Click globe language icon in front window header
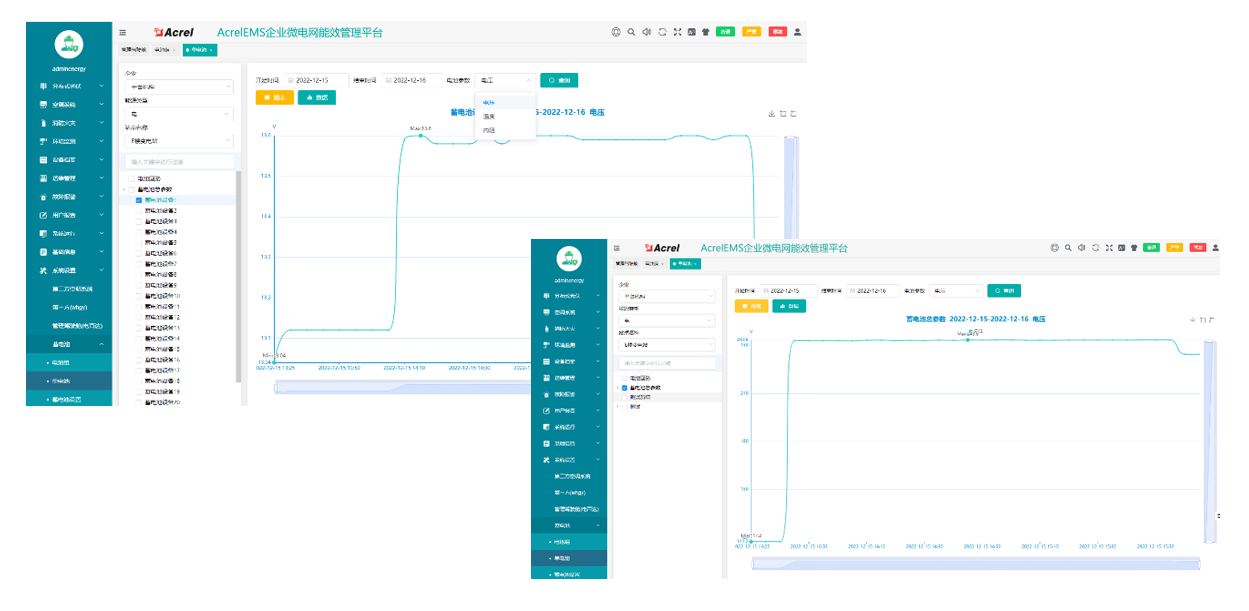1249x611 pixels. [1054, 248]
